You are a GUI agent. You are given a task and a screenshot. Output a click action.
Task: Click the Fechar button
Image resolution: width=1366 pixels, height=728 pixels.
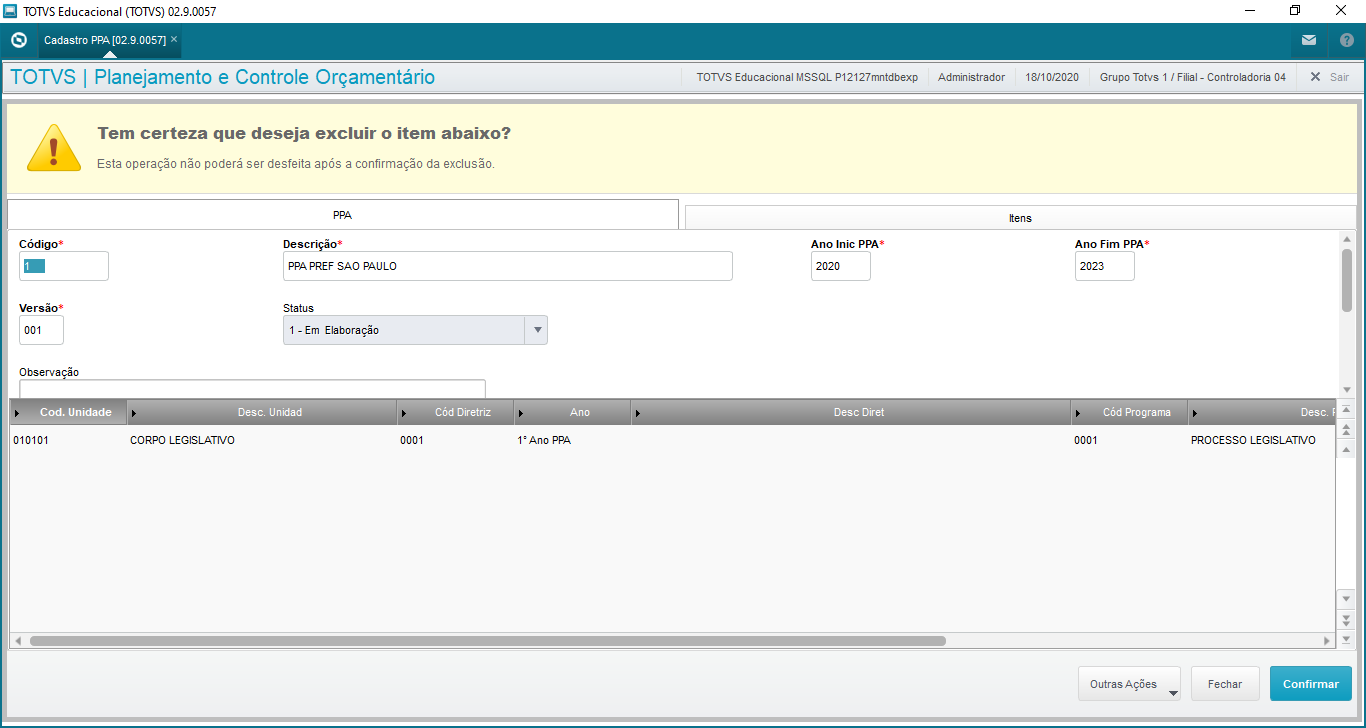(1225, 684)
